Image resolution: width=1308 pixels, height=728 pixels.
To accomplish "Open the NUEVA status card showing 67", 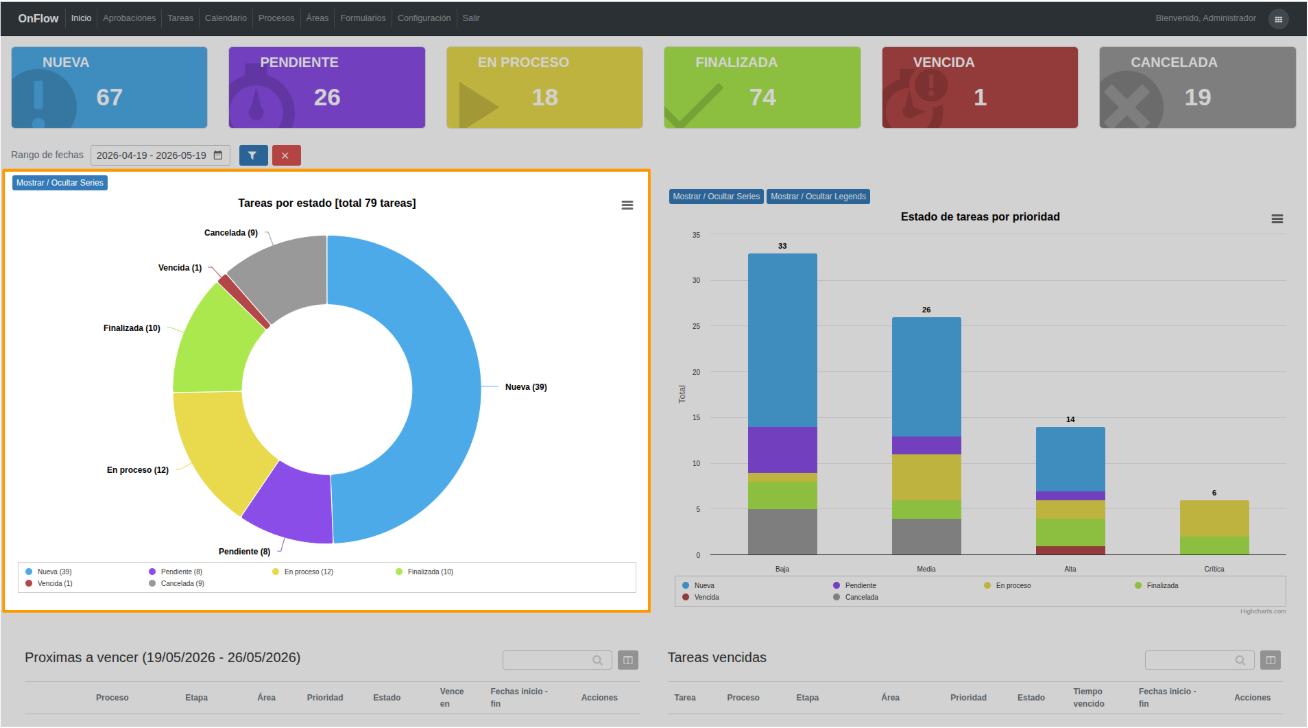I will (x=109, y=87).
